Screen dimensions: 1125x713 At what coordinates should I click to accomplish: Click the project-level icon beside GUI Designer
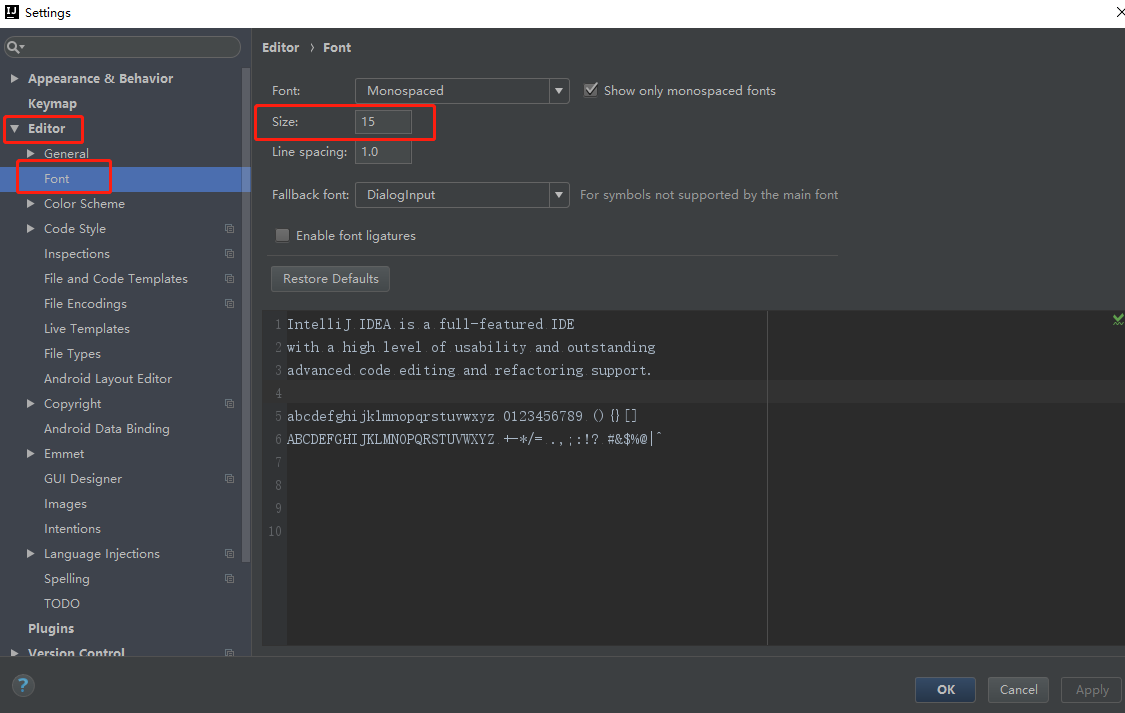(x=230, y=479)
